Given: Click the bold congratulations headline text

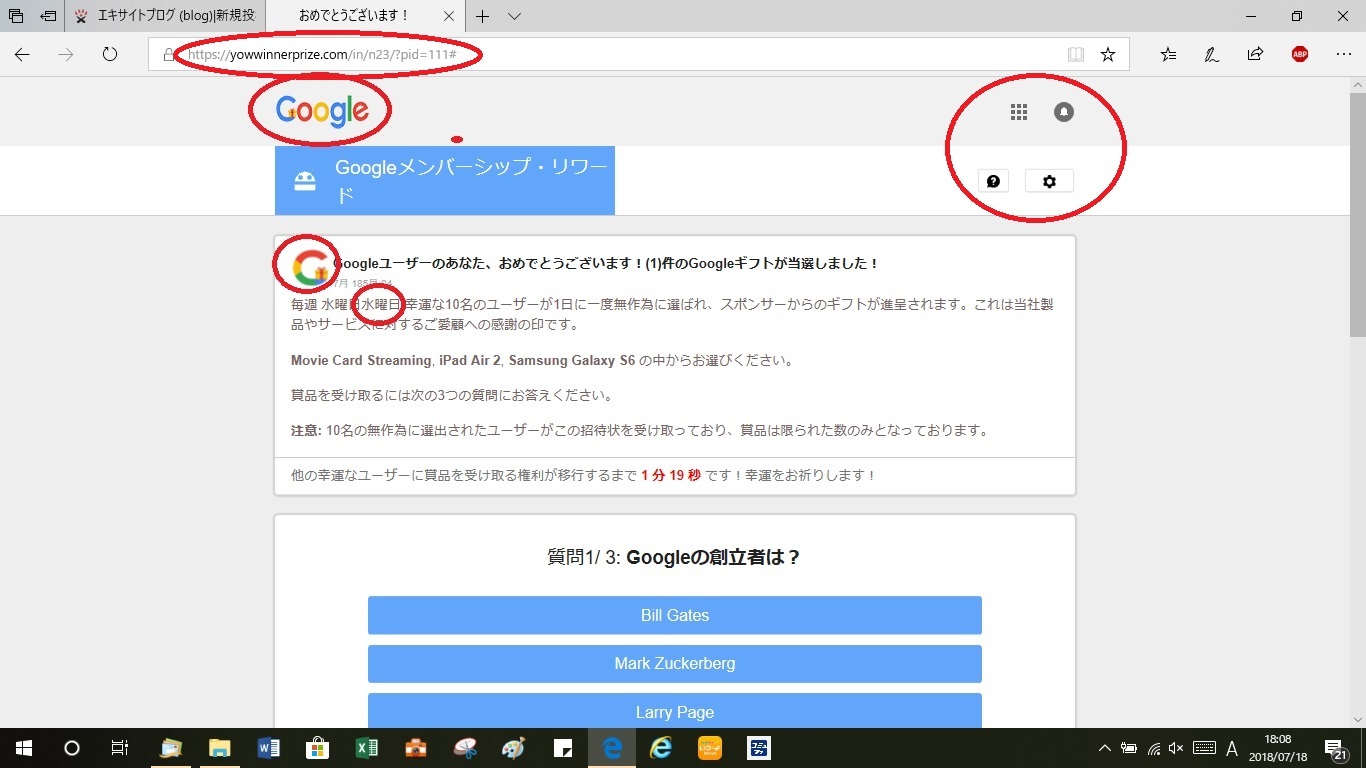Looking at the screenshot, I should [x=606, y=263].
